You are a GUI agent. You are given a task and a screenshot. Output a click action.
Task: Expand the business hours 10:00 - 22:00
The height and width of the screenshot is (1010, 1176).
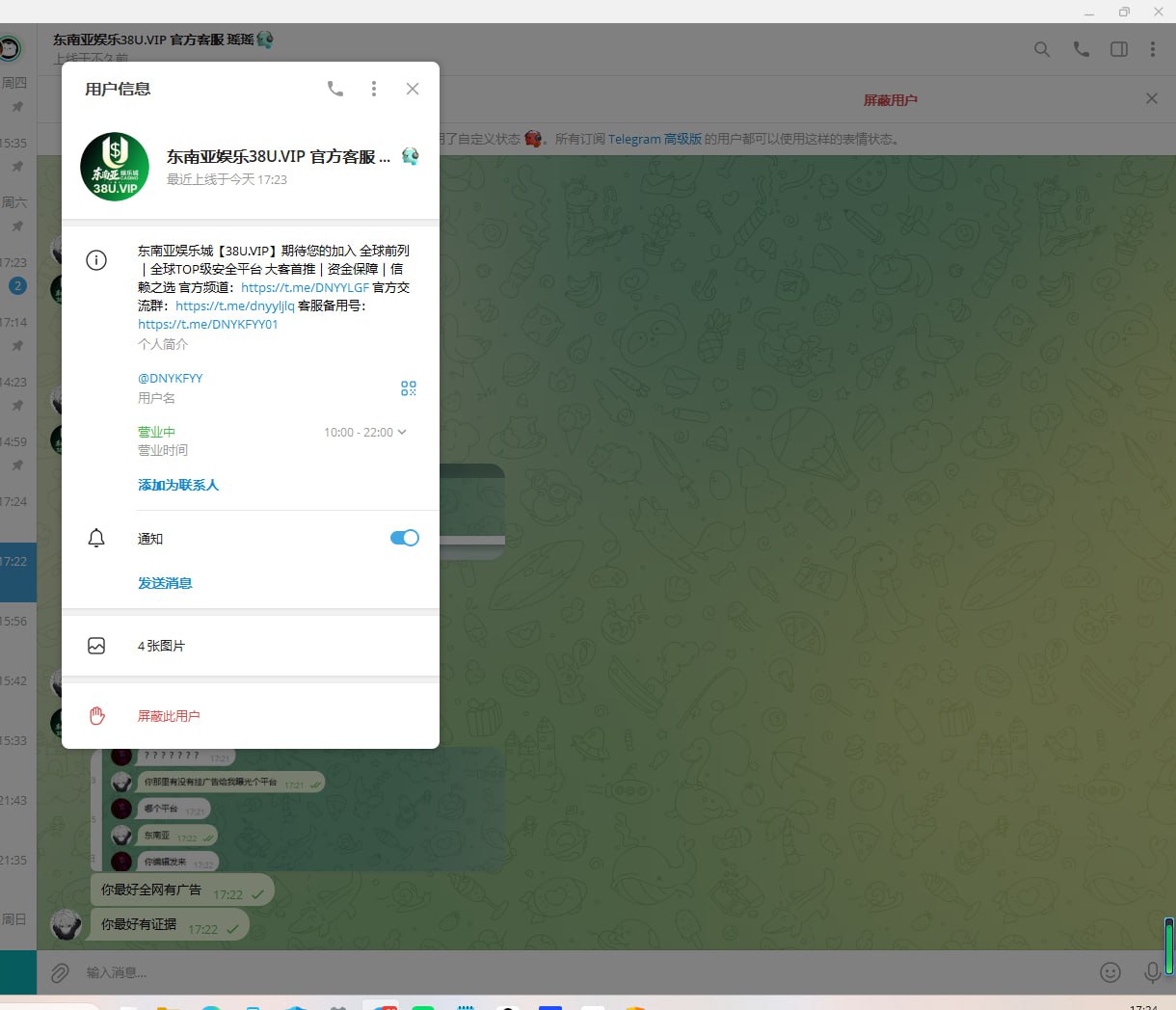[x=365, y=433]
